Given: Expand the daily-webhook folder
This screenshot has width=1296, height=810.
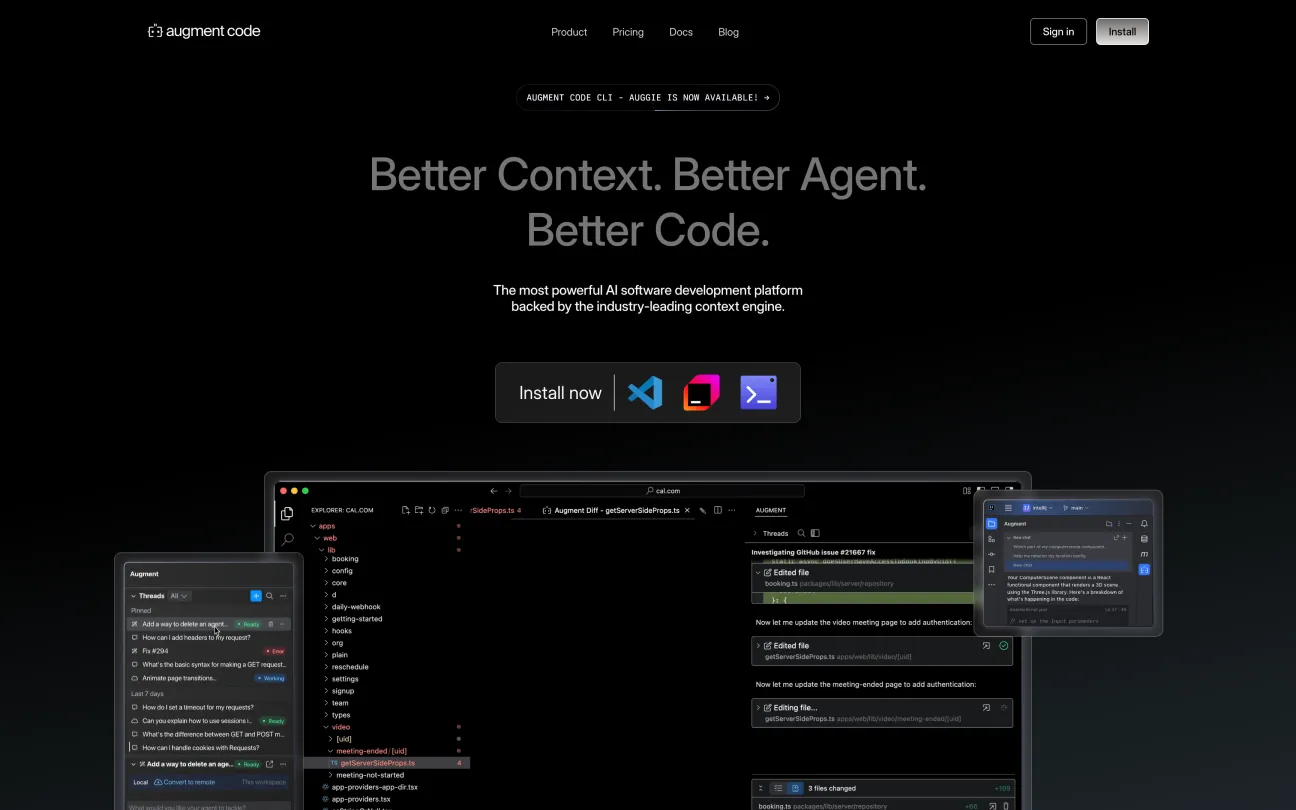Looking at the screenshot, I should coord(352,607).
